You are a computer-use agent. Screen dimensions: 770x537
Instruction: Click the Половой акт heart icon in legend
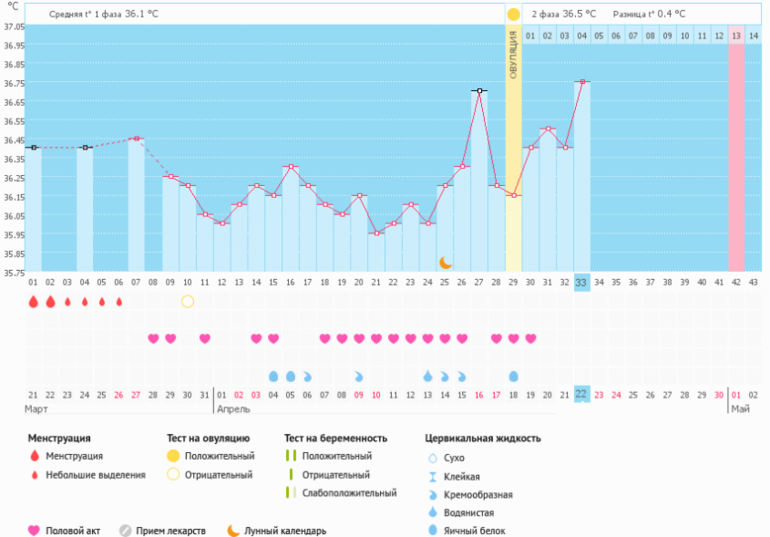click(x=34, y=531)
